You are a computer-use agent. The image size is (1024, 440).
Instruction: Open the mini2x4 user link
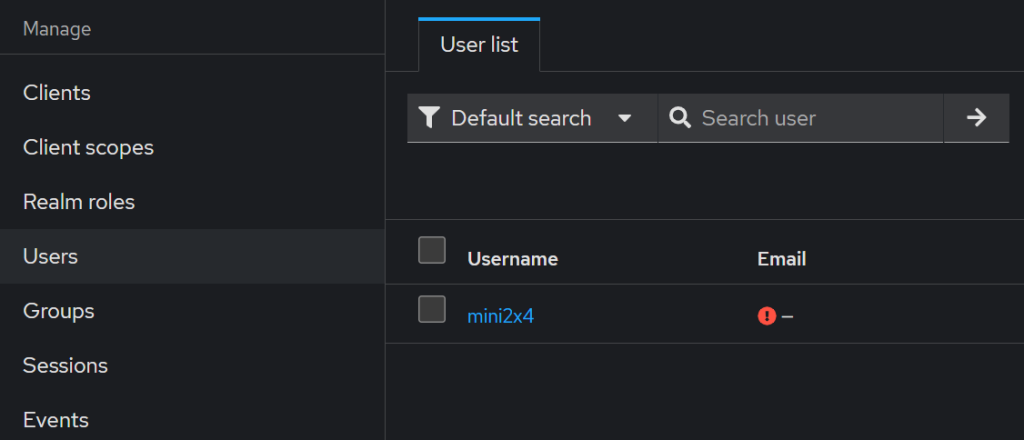click(x=500, y=317)
